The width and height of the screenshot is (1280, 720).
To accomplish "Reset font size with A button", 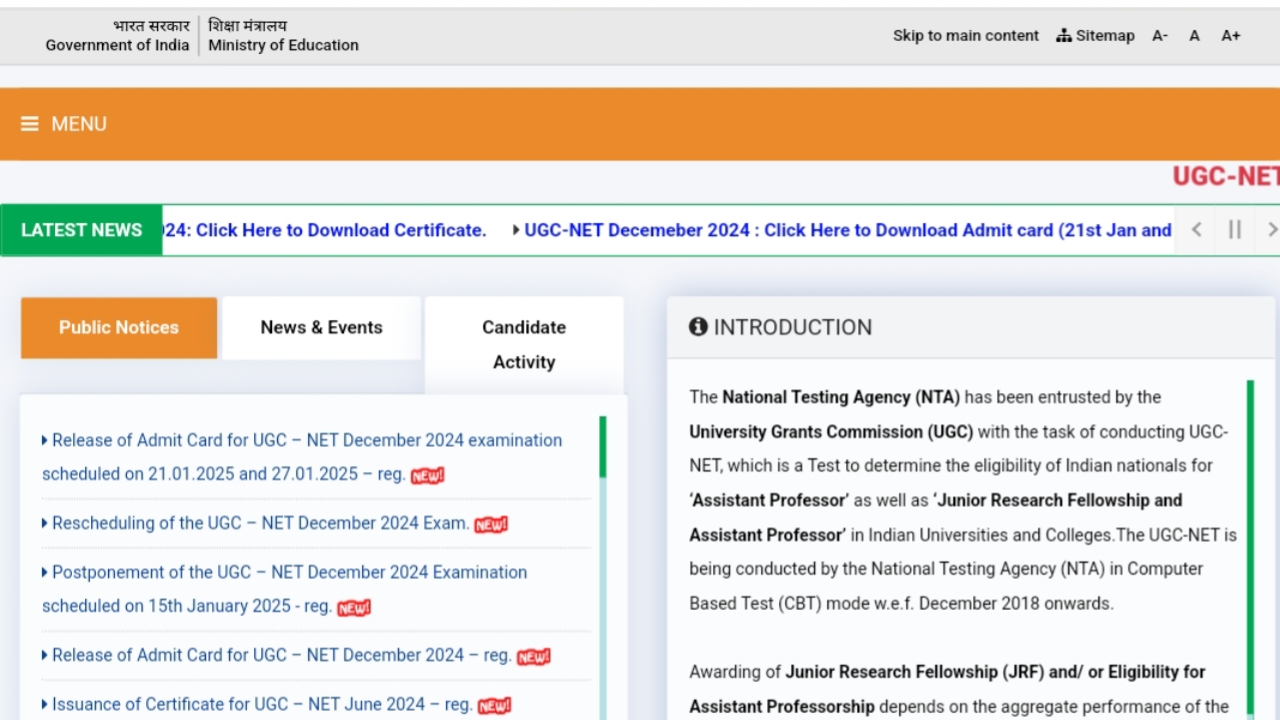I will coord(1194,35).
